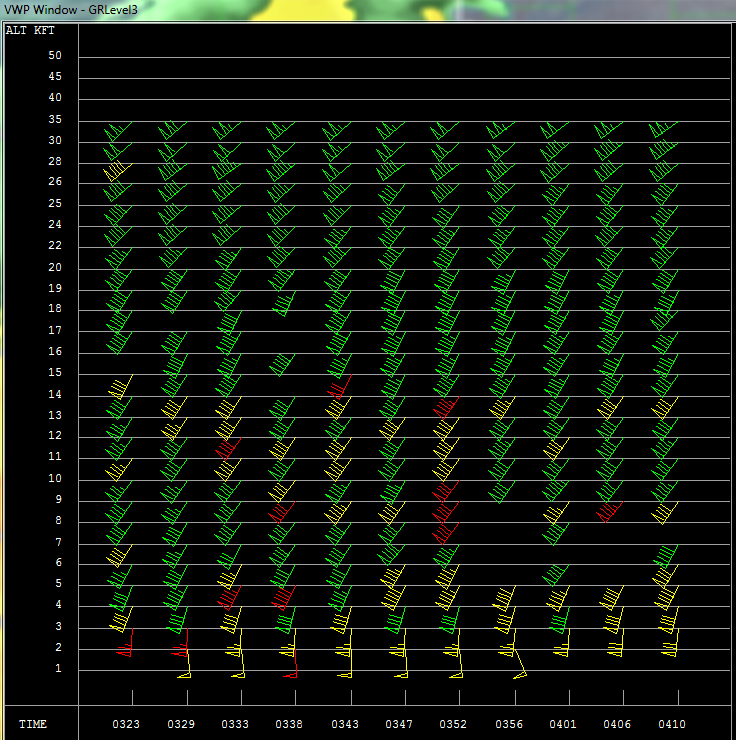Click the ALT KFT axis header
This screenshot has width=736, height=740.
pyautogui.click(x=30, y=31)
